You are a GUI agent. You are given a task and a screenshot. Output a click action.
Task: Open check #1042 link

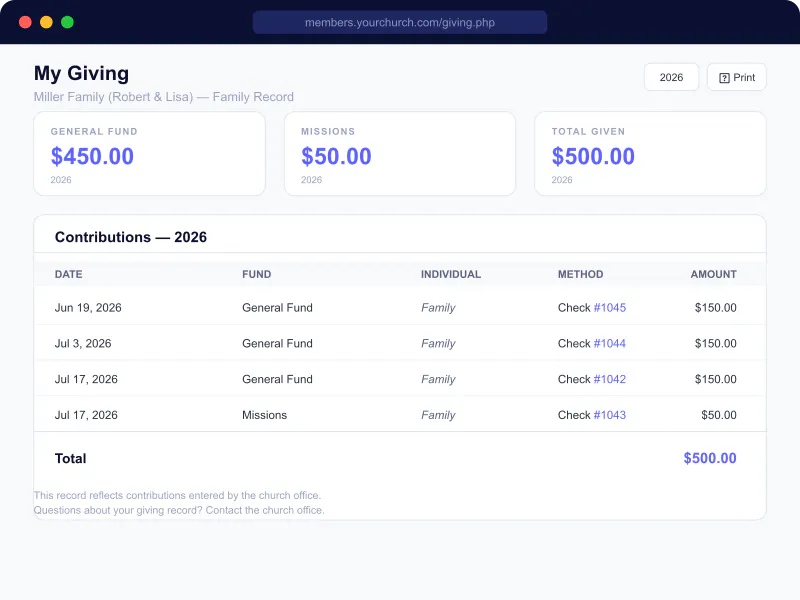click(610, 379)
